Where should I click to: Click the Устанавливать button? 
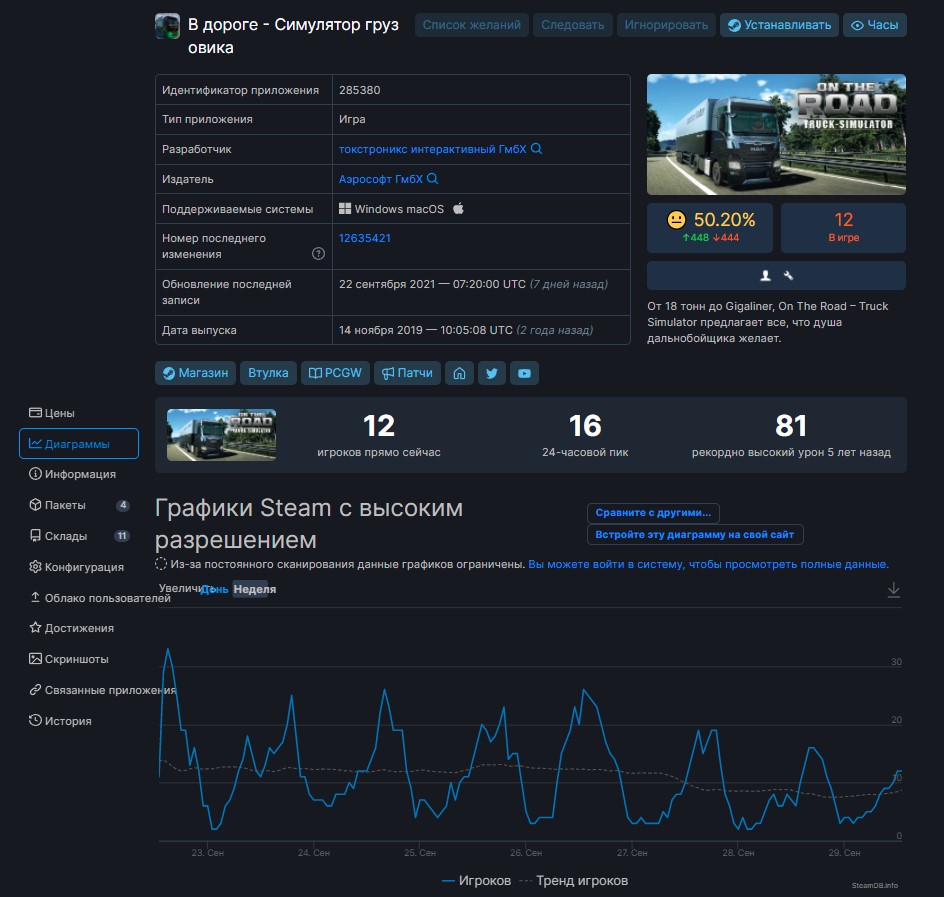coord(779,25)
